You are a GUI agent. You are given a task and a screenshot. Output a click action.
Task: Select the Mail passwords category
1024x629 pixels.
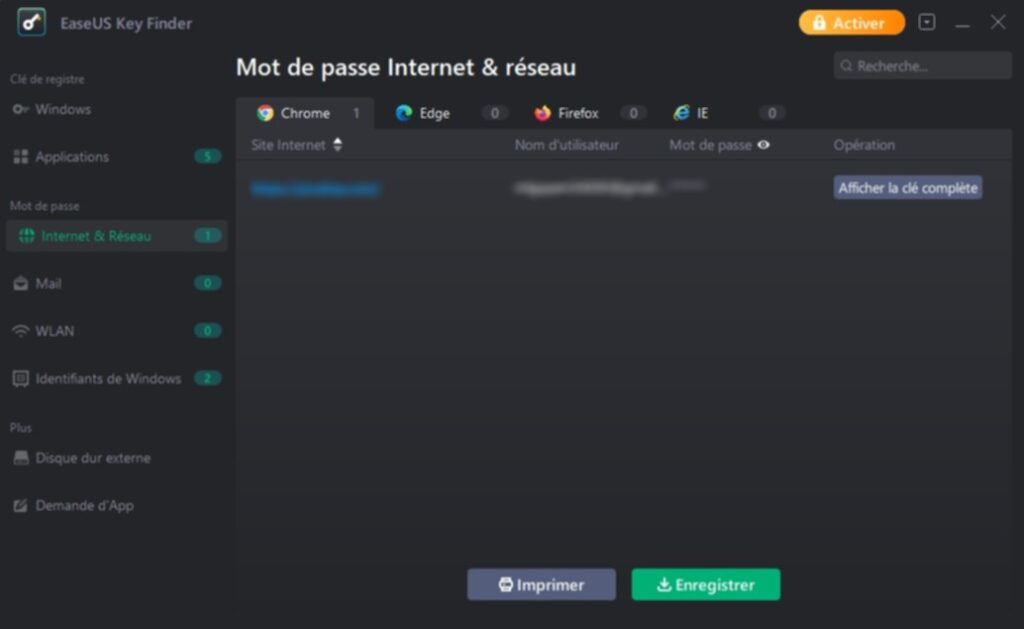[x=116, y=283]
